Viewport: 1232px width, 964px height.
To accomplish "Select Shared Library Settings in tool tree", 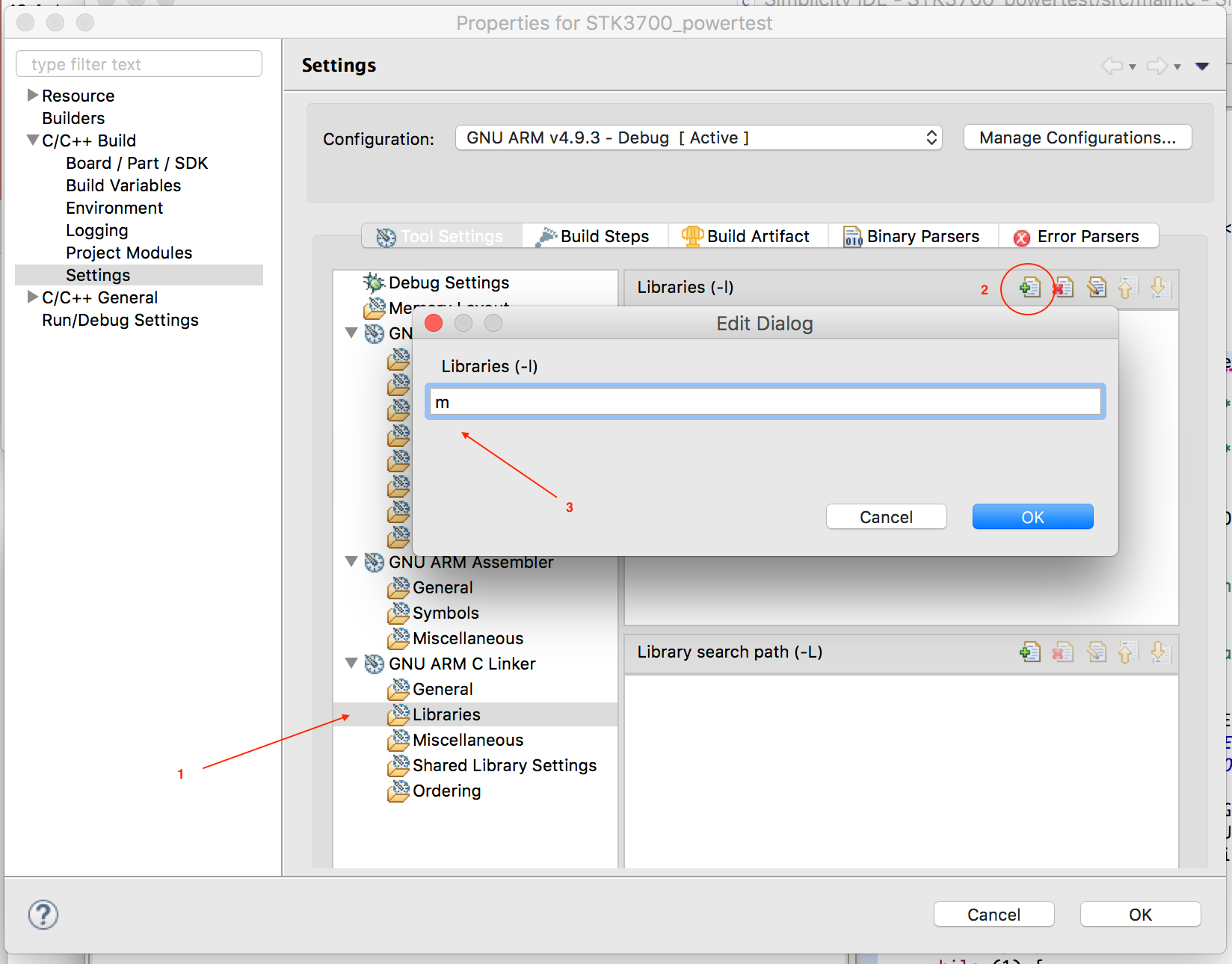I will 504,766.
